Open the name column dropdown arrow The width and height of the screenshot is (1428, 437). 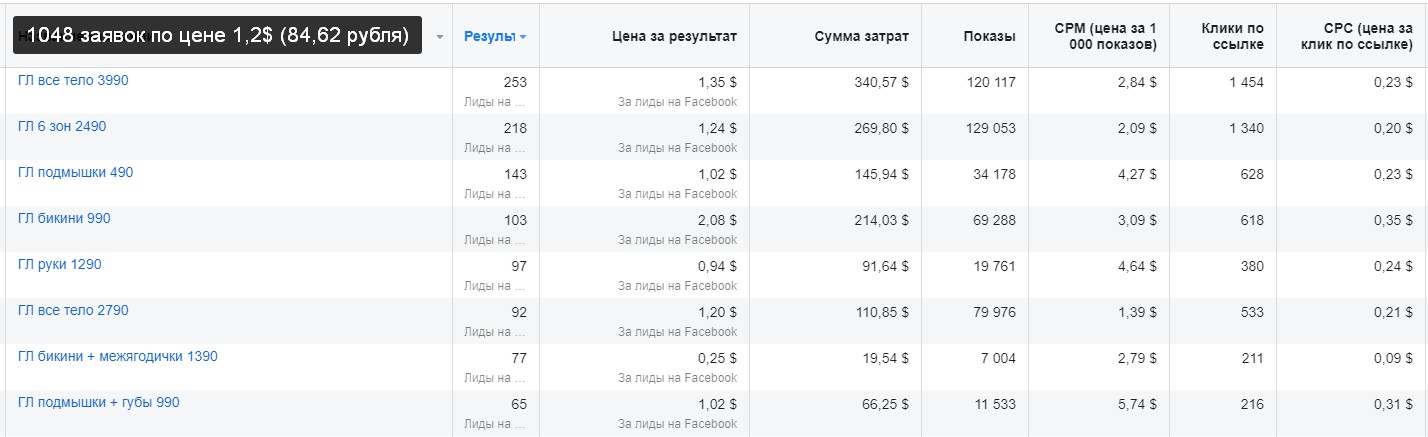click(x=440, y=37)
